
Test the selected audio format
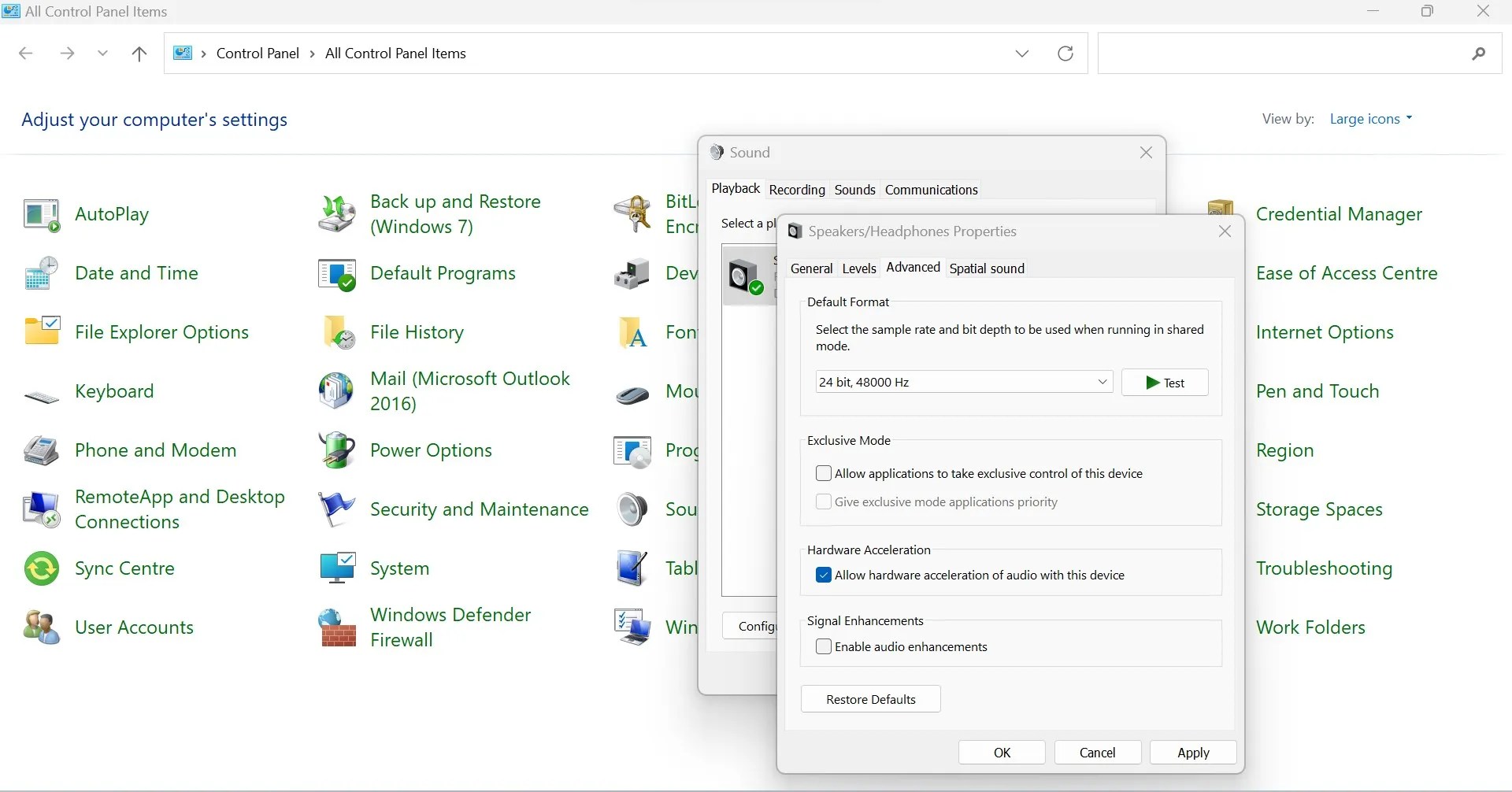1165,383
